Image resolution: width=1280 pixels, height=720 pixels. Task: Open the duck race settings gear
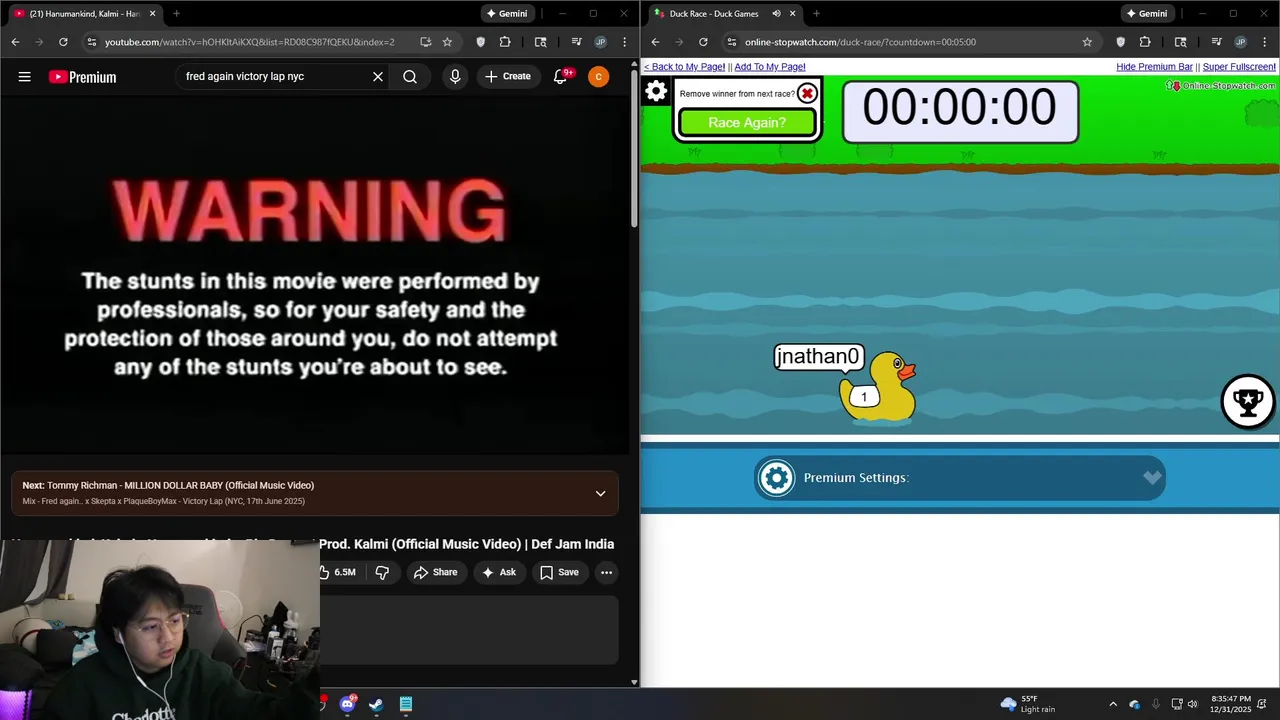pyautogui.click(x=656, y=92)
